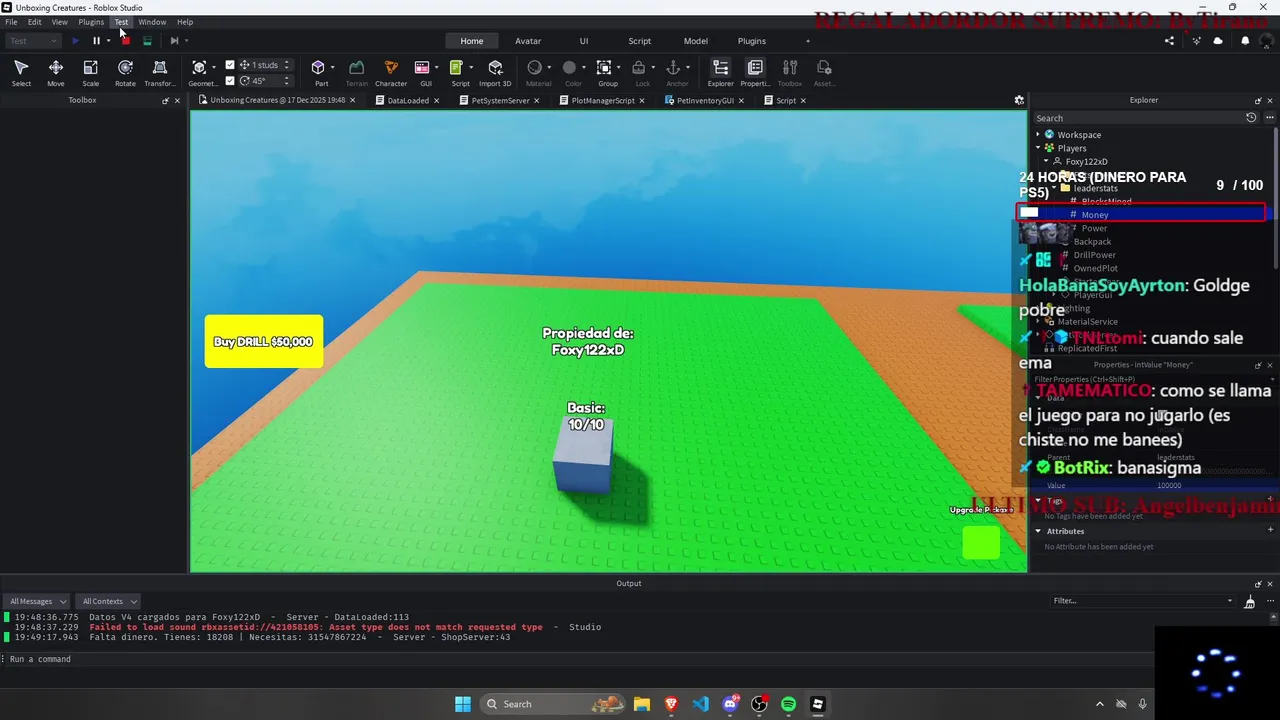The width and height of the screenshot is (1280, 720).
Task: Click the Buy DRILL $50,000 button
Action: click(x=264, y=342)
